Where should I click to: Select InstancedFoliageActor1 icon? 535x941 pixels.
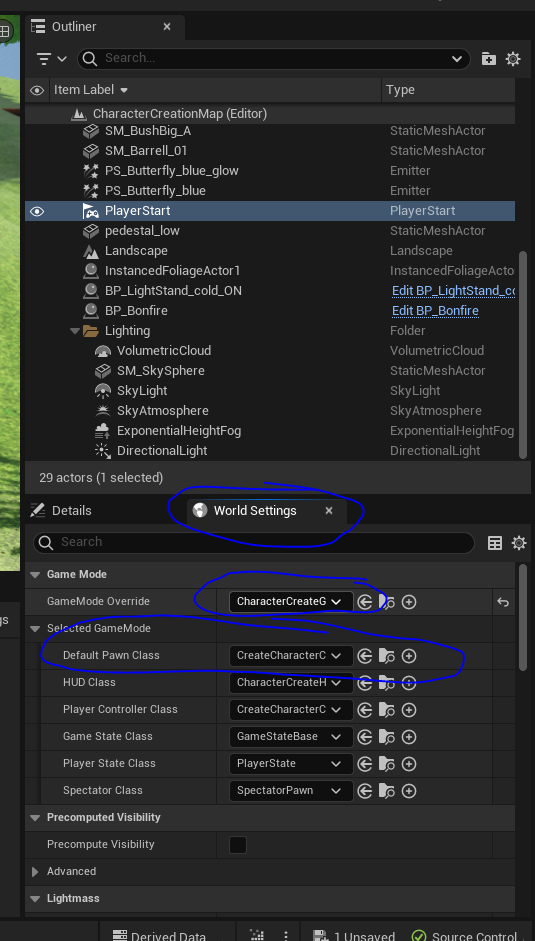pos(91,271)
